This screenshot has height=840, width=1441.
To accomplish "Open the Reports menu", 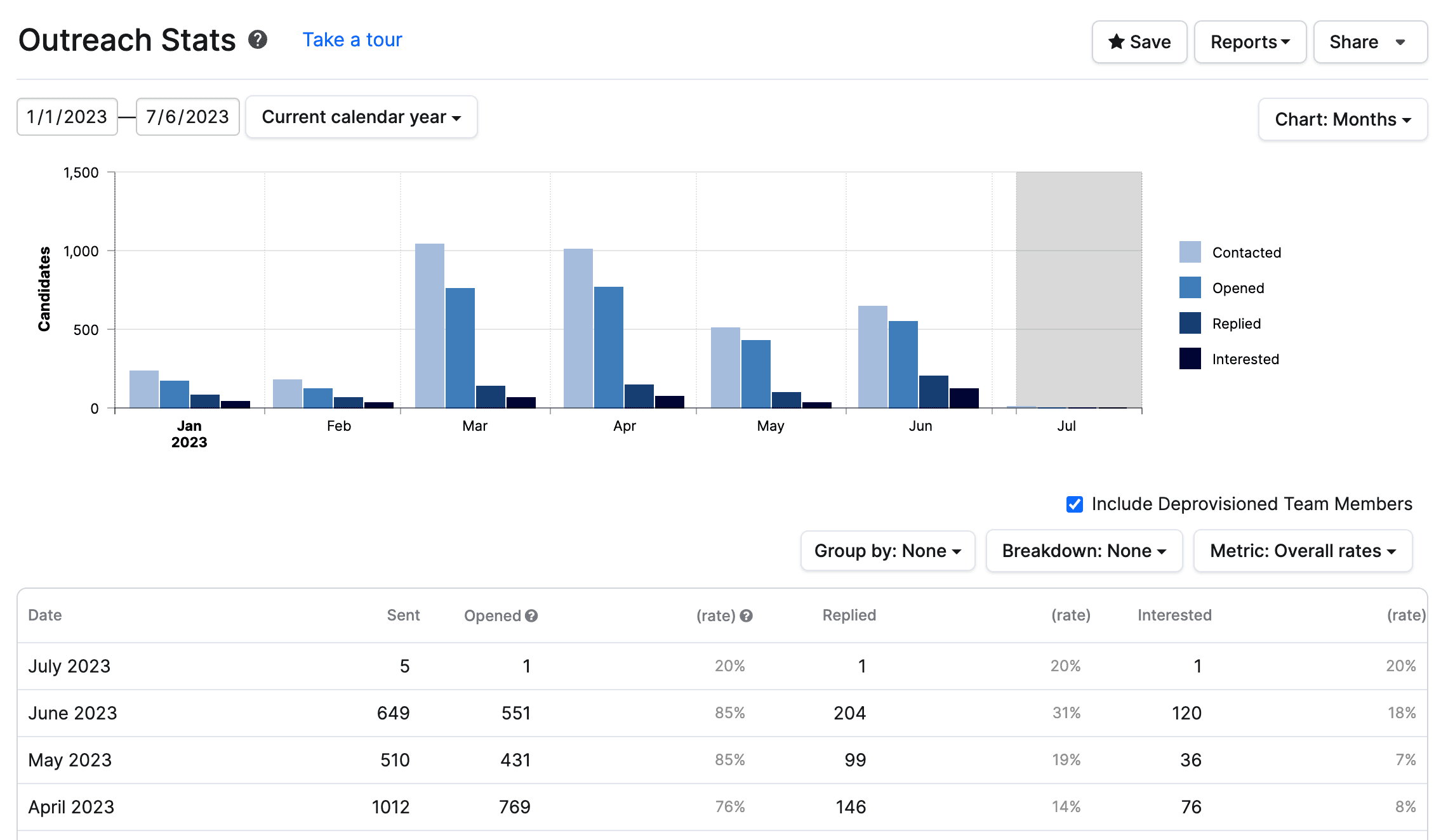I will 1249,42.
